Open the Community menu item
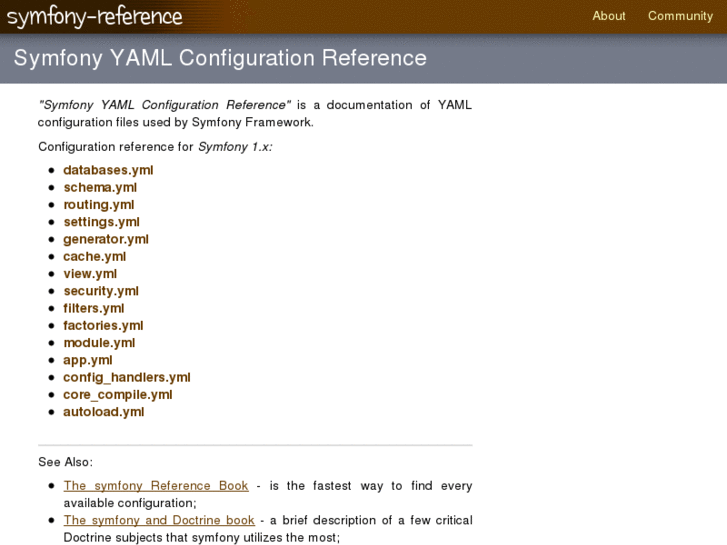The width and height of the screenshot is (727, 545). pyautogui.click(x=680, y=16)
